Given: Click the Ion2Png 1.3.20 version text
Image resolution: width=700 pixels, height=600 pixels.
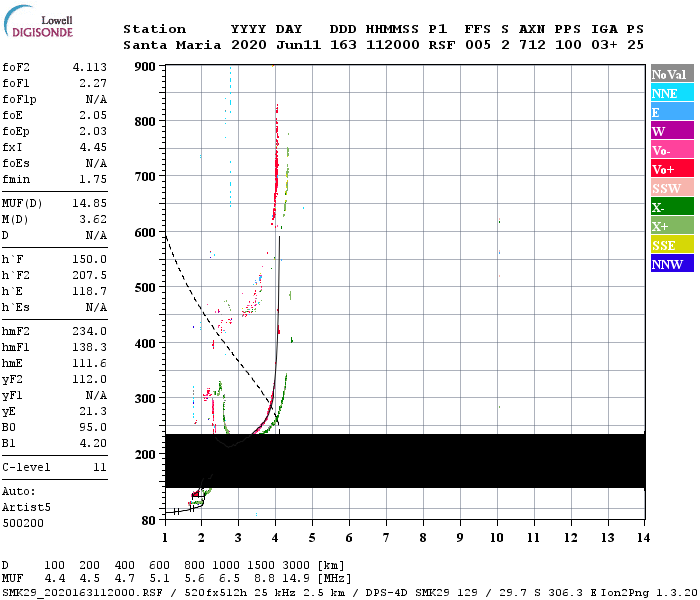Looking at the screenshot, I should (649, 593).
